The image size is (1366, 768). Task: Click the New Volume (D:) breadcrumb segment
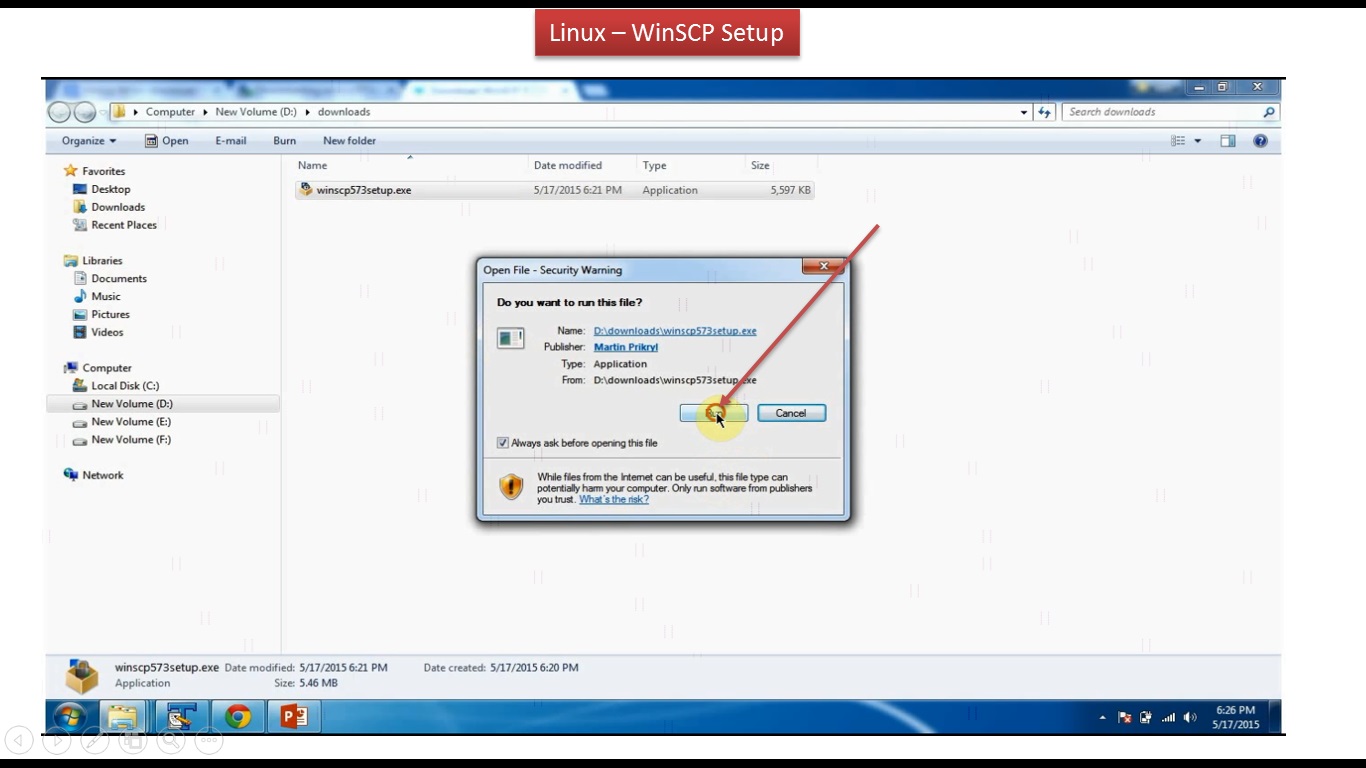click(x=256, y=112)
